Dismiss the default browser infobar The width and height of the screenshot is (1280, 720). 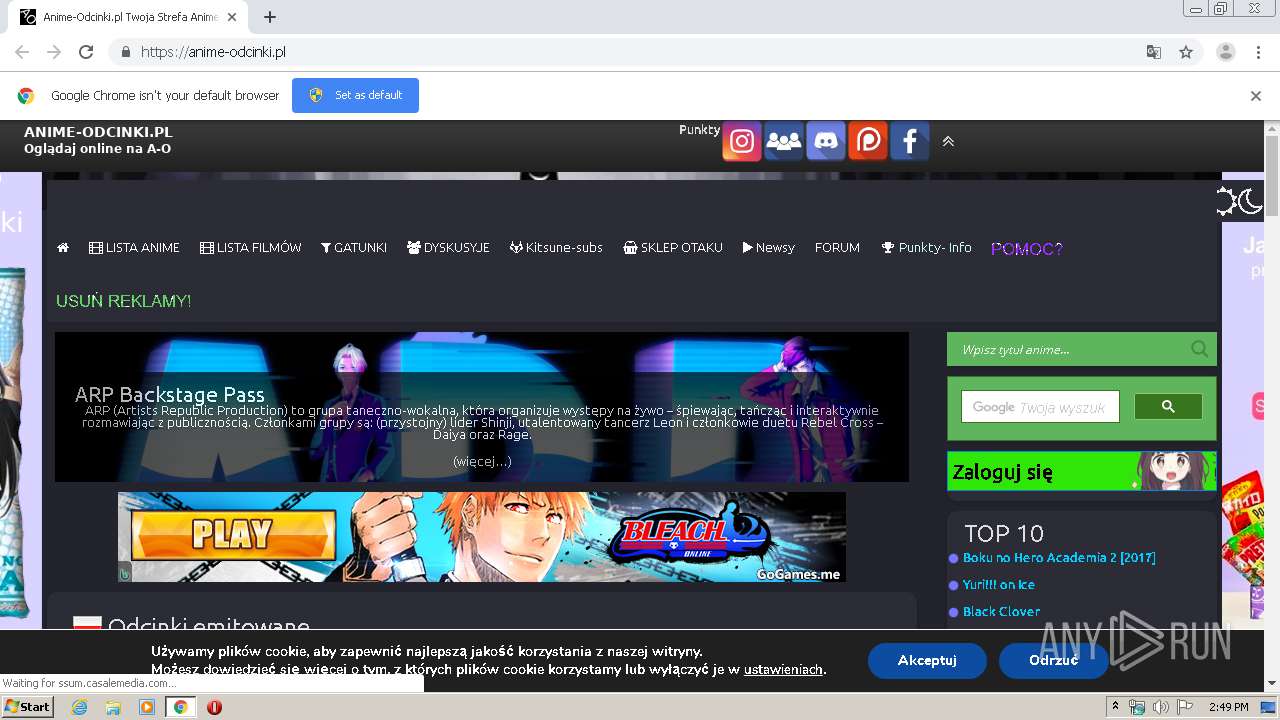1255,96
